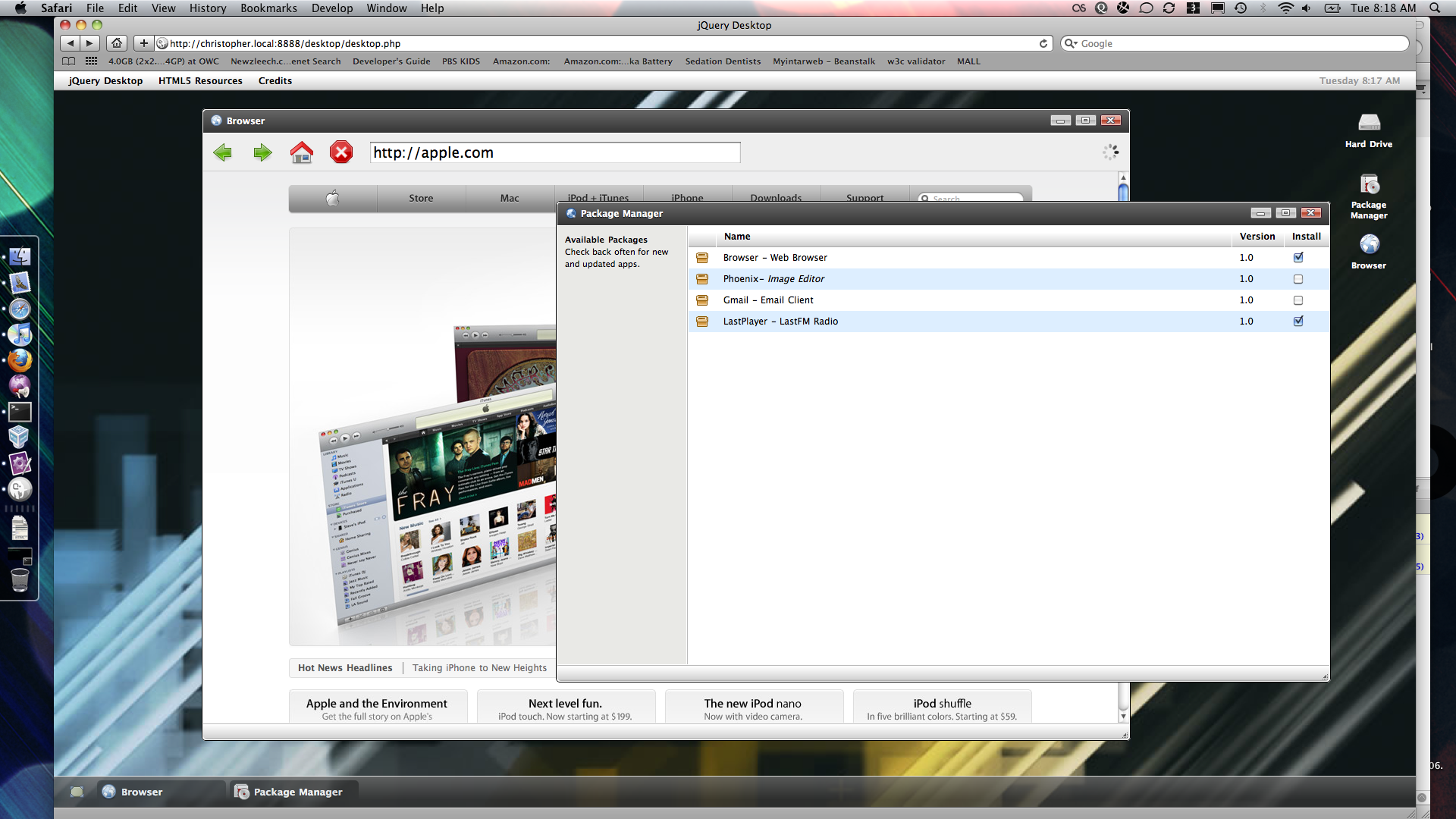
Task: Click Taking iPhone to New Heights headline
Action: [479, 668]
